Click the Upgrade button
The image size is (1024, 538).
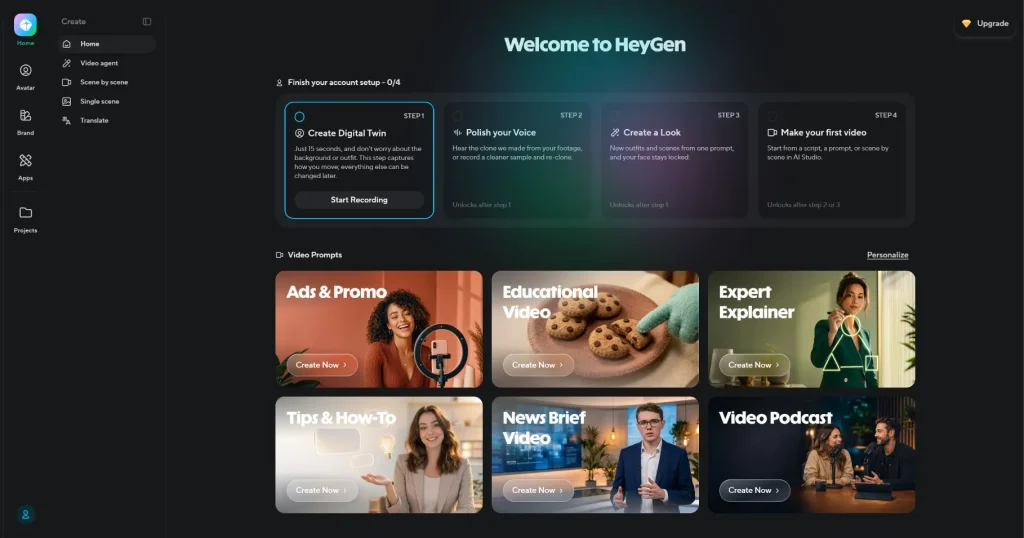[x=985, y=24]
